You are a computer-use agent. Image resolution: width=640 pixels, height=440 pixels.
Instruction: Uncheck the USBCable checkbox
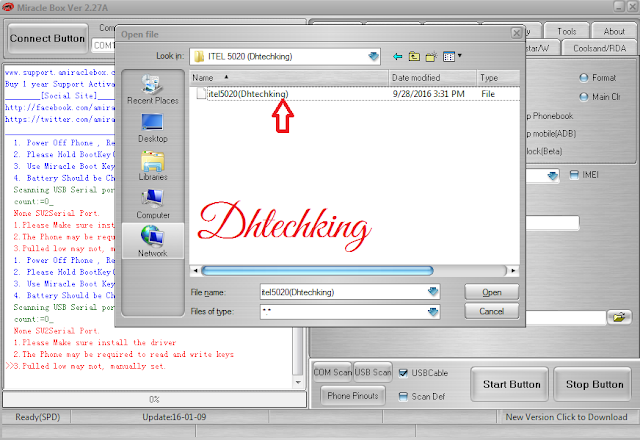tap(403, 373)
